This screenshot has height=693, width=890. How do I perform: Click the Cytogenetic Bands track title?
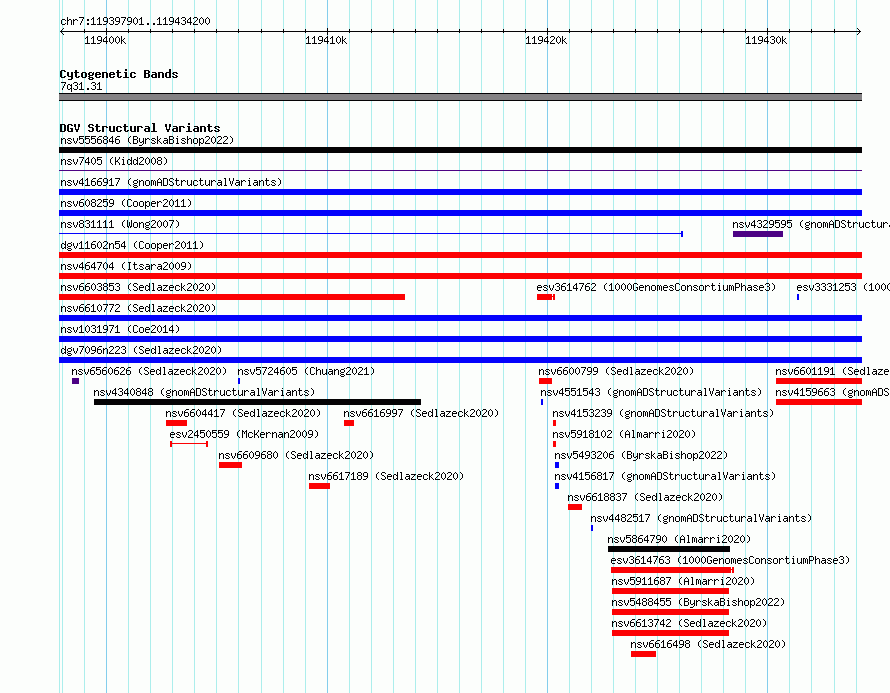[x=119, y=74]
